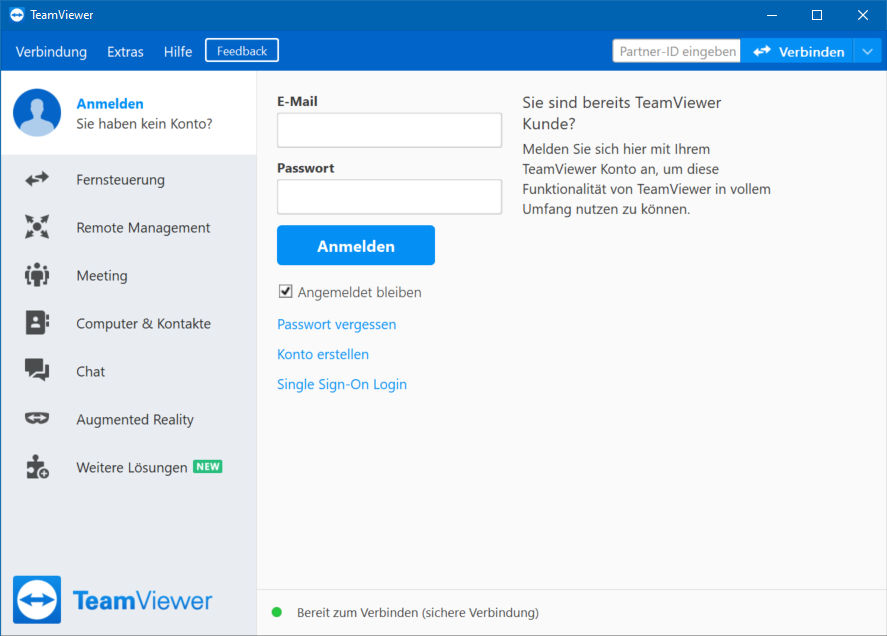Open the Extras menu

point(125,51)
